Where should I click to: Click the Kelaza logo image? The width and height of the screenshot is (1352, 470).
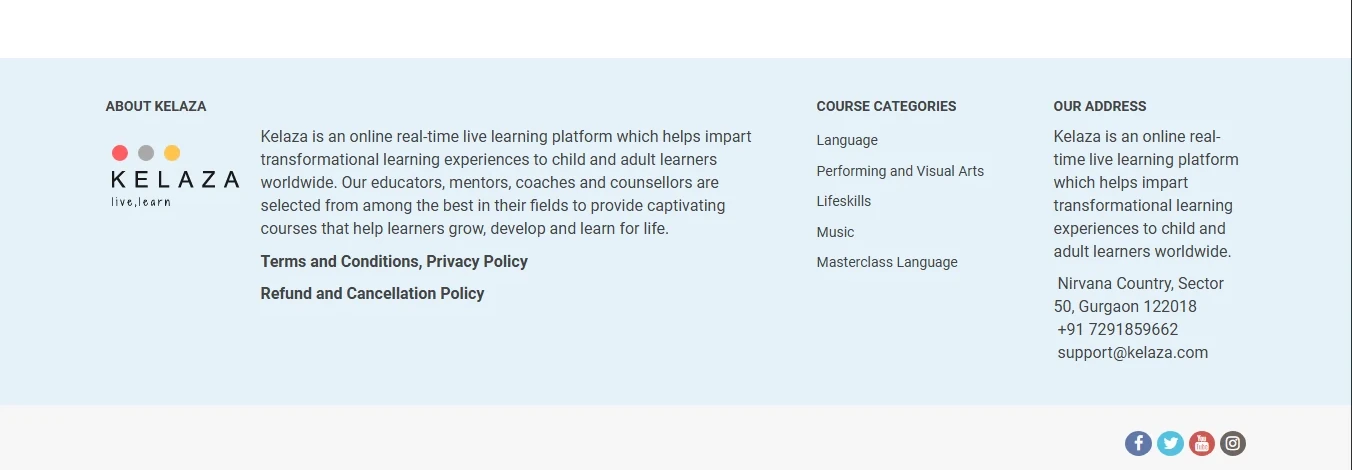click(175, 176)
